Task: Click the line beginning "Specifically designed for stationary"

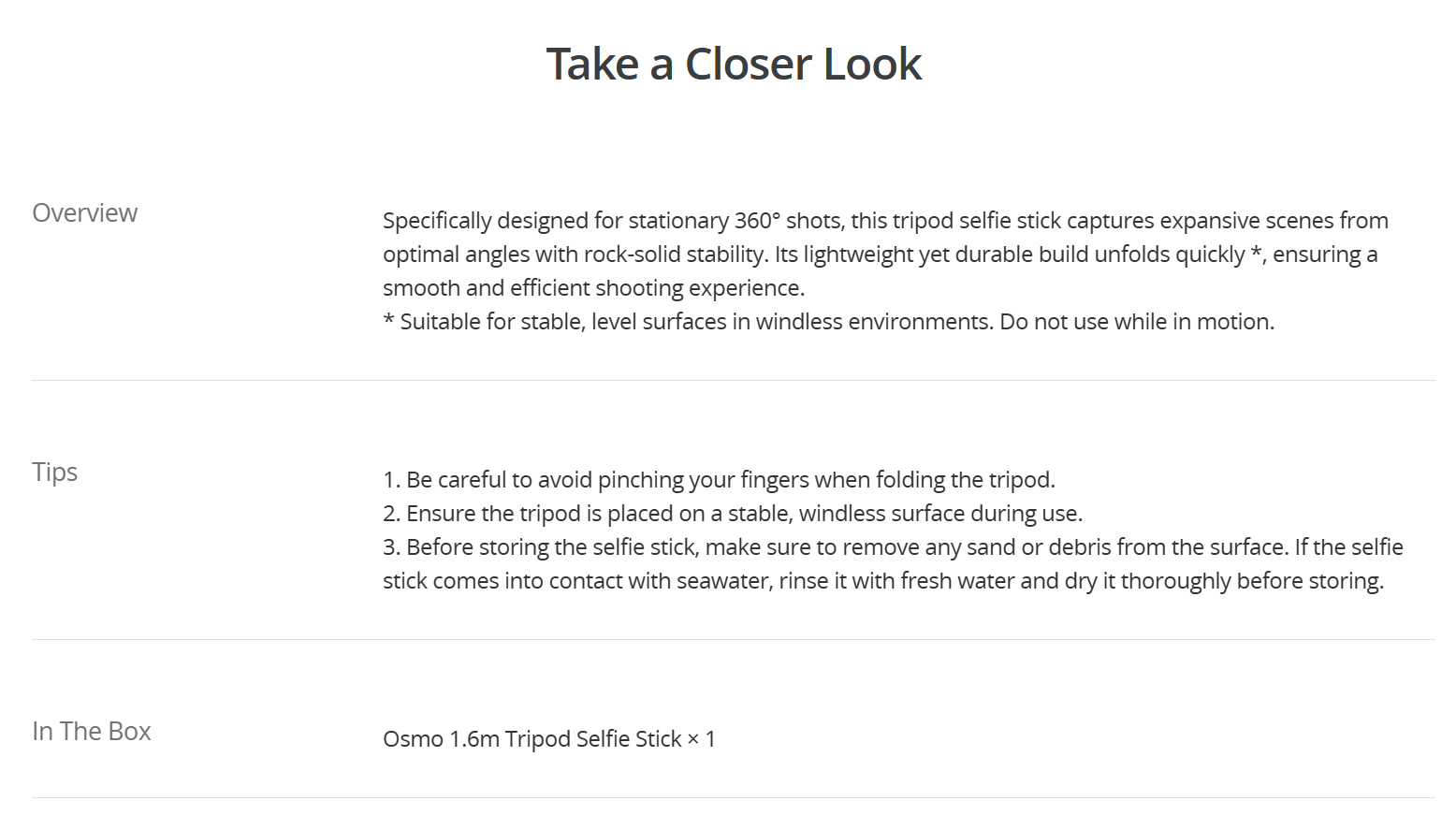Action: pyautogui.click(x=885, y=221)
